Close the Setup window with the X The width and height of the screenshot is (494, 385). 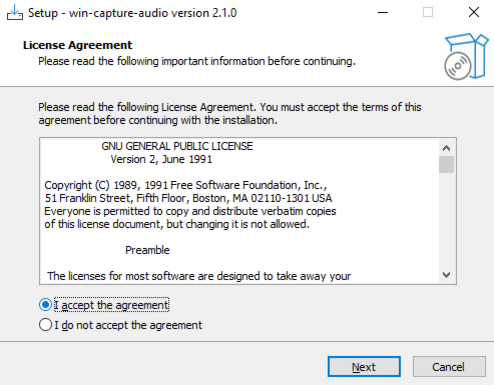coord(474,13)
